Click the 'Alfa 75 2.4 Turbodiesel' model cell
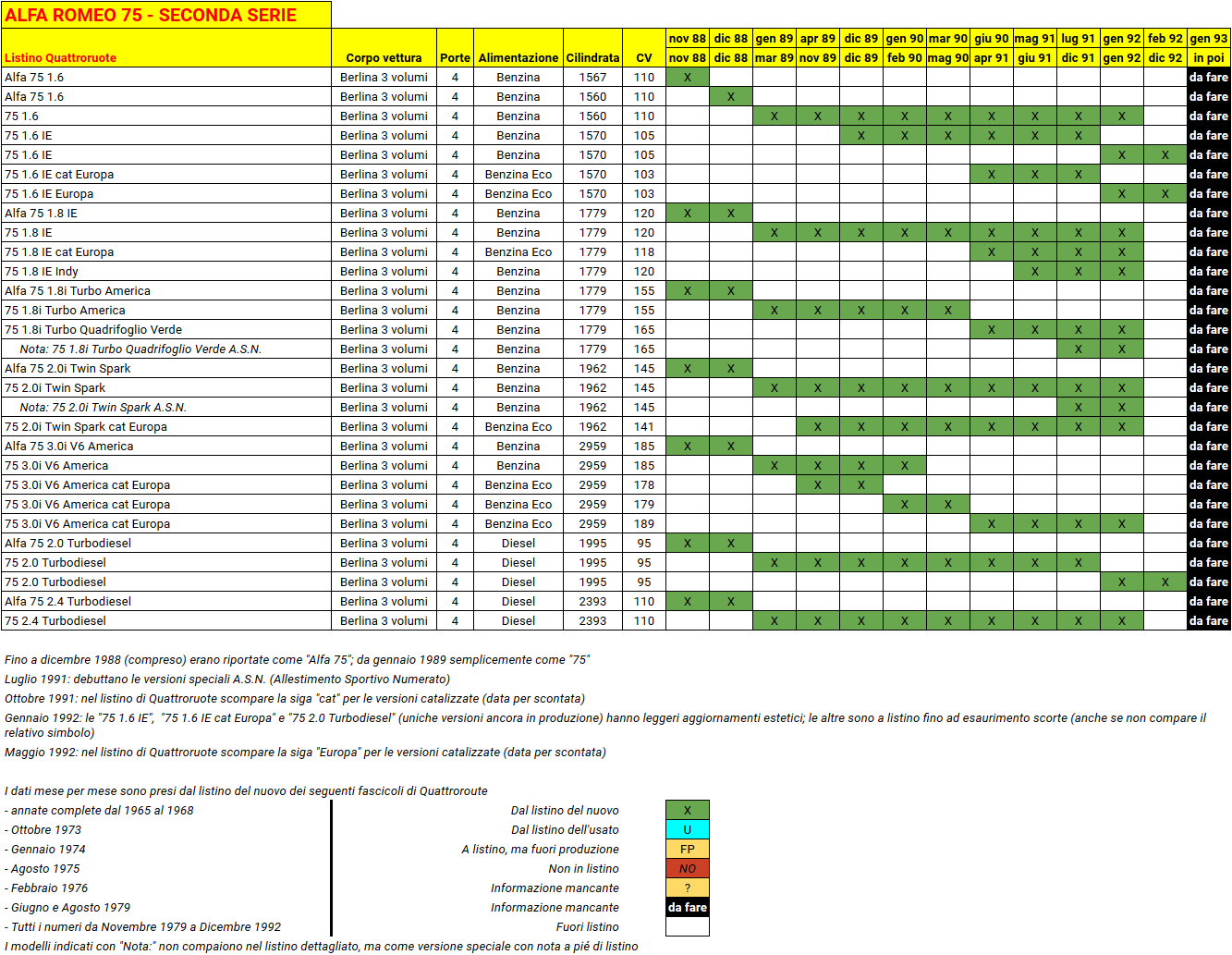The height and width of the screenshot is (955, 1232). [x=166, y=601]
